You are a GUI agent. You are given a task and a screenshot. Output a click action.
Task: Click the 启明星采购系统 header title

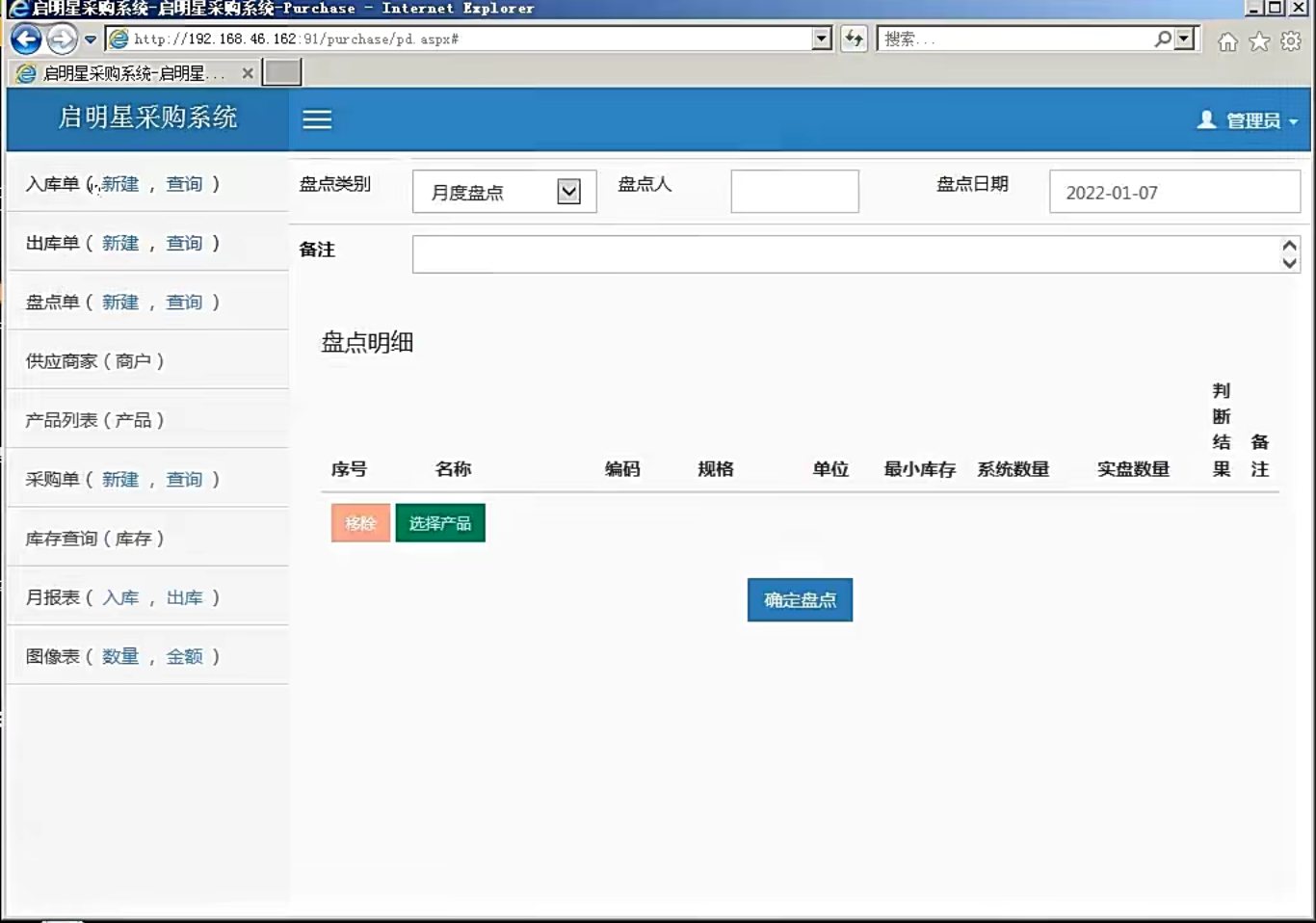[147, 118]
